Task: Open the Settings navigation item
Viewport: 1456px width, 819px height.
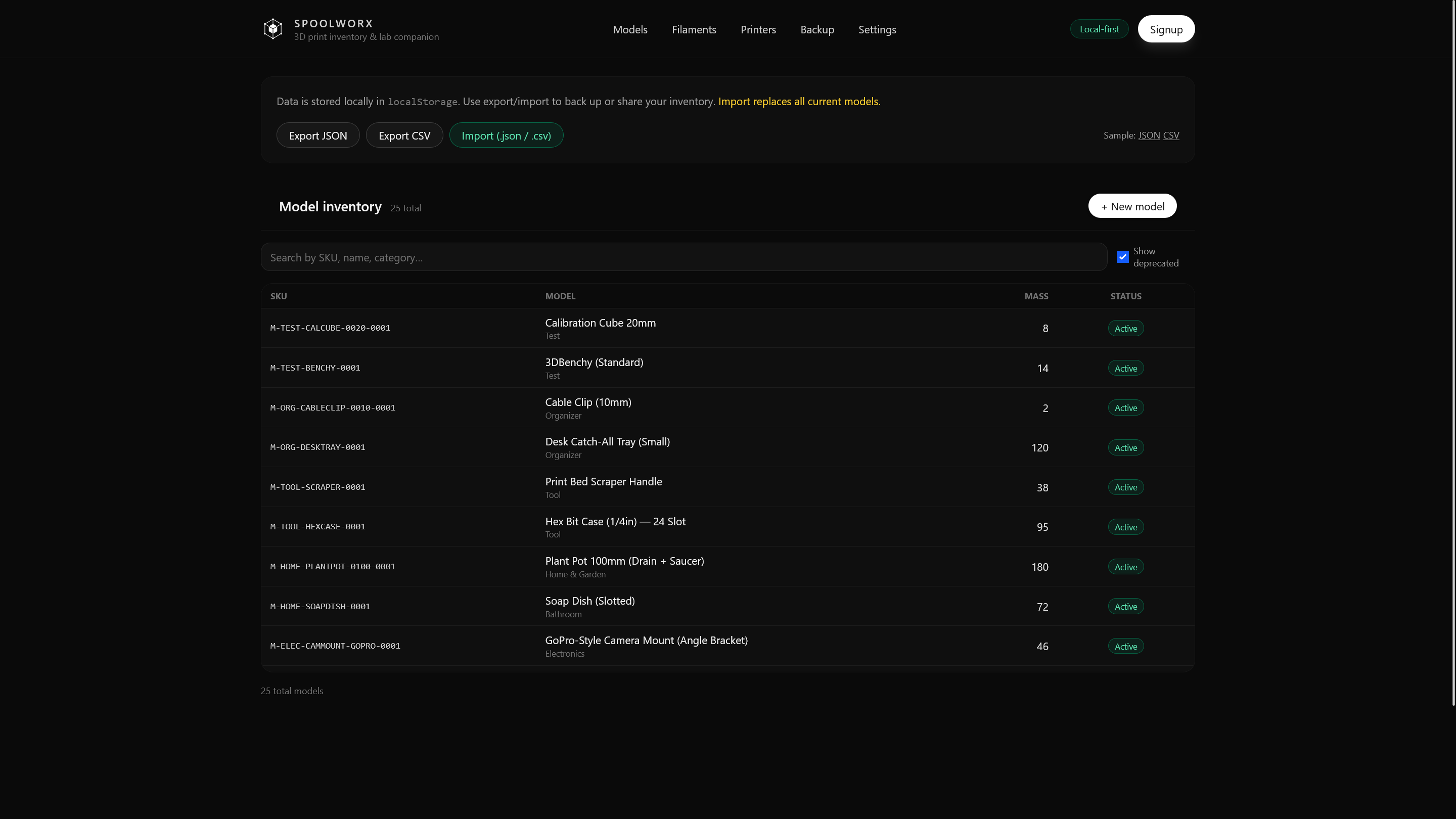Action: (877, 29)
